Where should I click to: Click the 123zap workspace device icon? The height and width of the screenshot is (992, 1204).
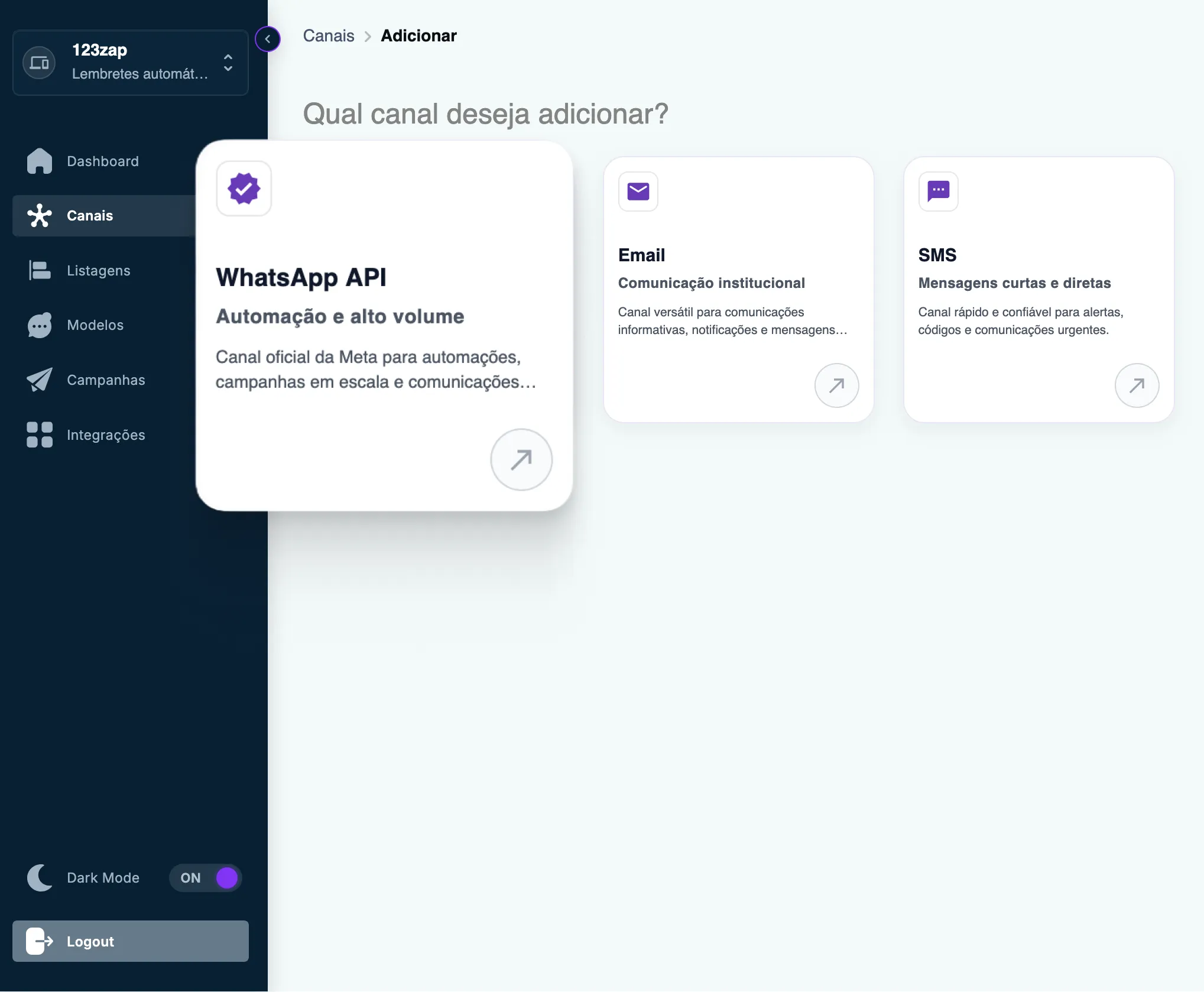39,62
